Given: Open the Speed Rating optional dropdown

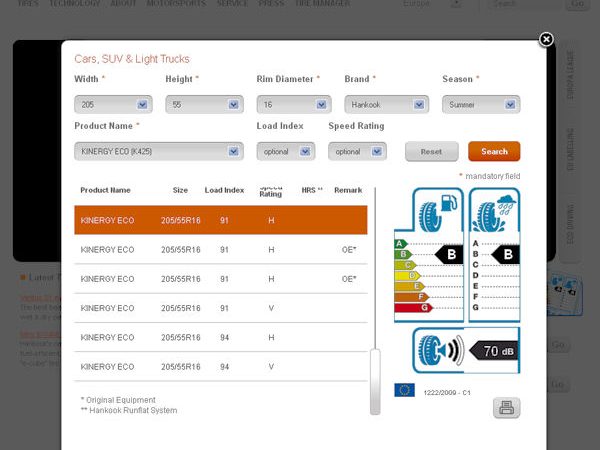Looking at the screenshot, I should [x=357, y=152].
